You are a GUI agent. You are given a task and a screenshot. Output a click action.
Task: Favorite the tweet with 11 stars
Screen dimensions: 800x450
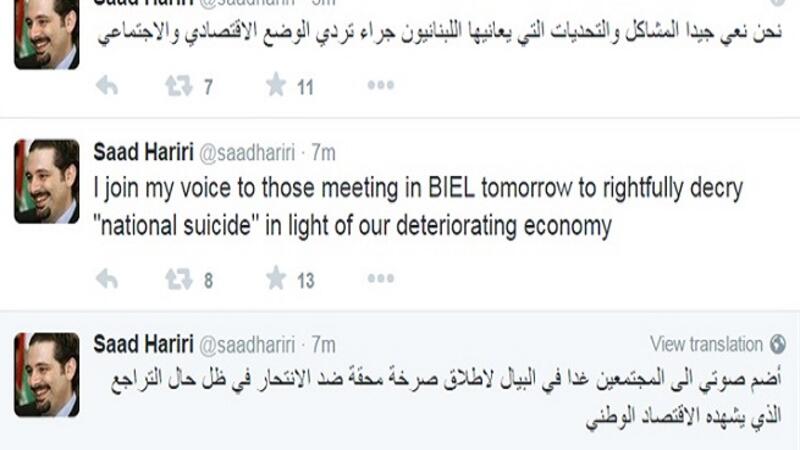(x=276, y=86)
